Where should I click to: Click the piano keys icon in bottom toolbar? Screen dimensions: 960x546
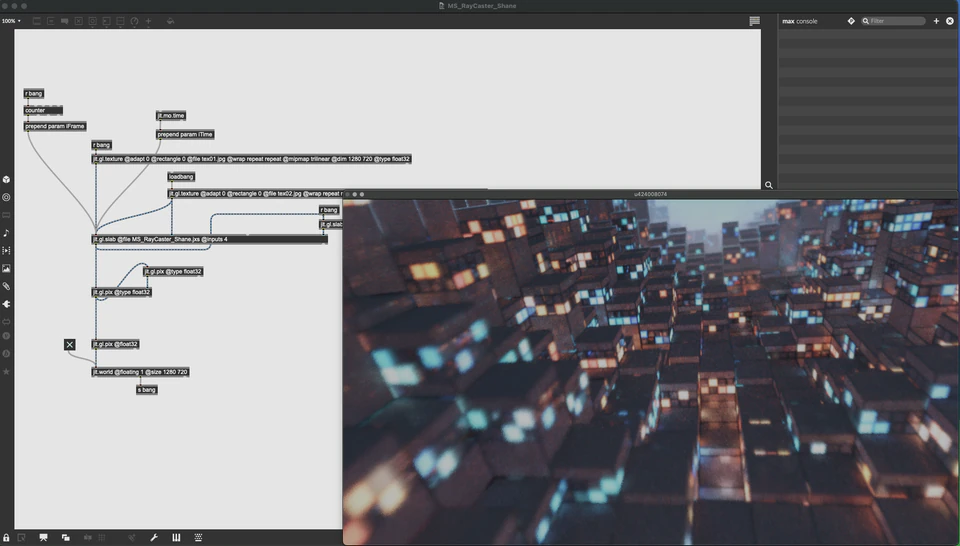(x=176, y=537)
